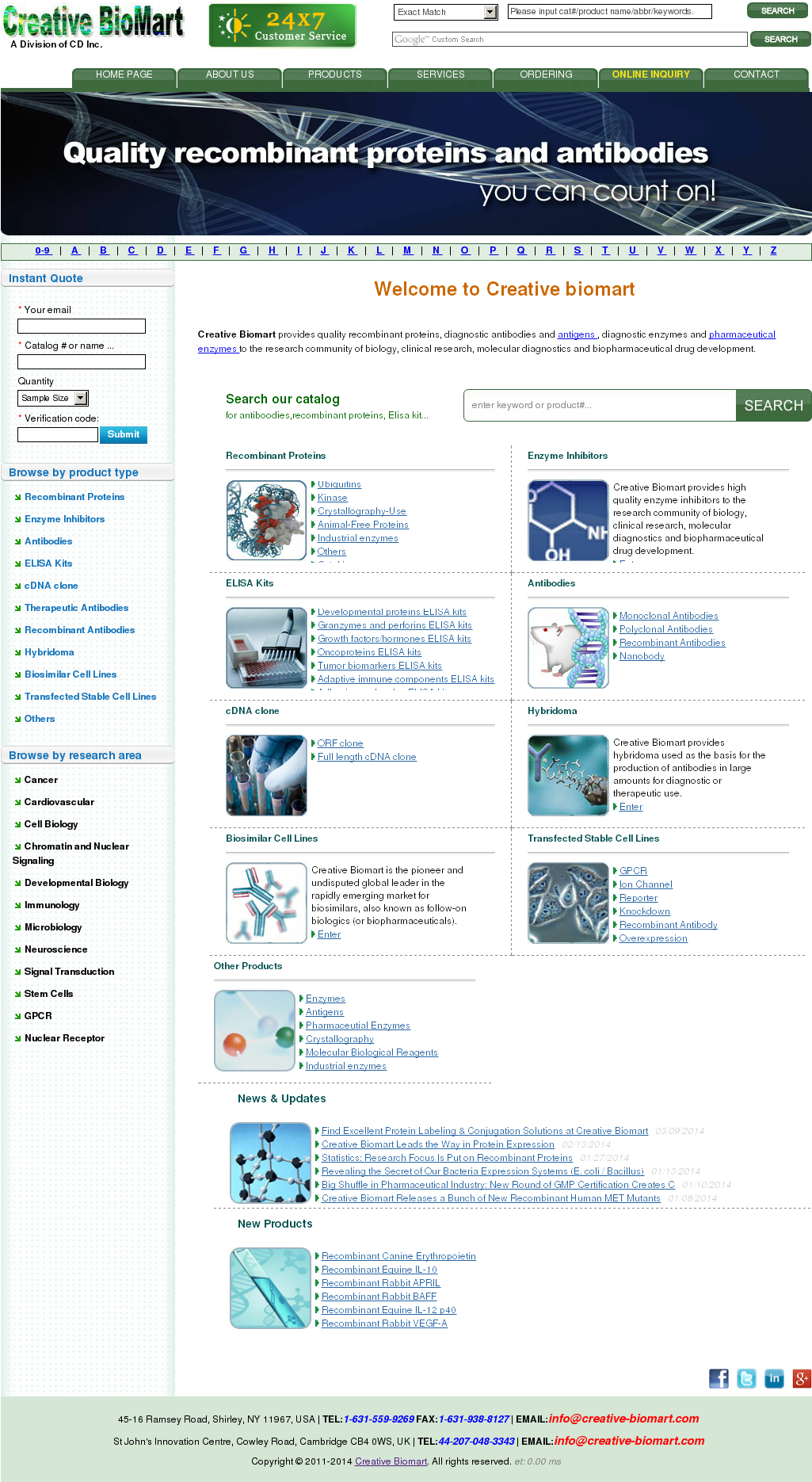
Task: Focus the catalog number keyword input field
Action: click(x=609, y=12)
